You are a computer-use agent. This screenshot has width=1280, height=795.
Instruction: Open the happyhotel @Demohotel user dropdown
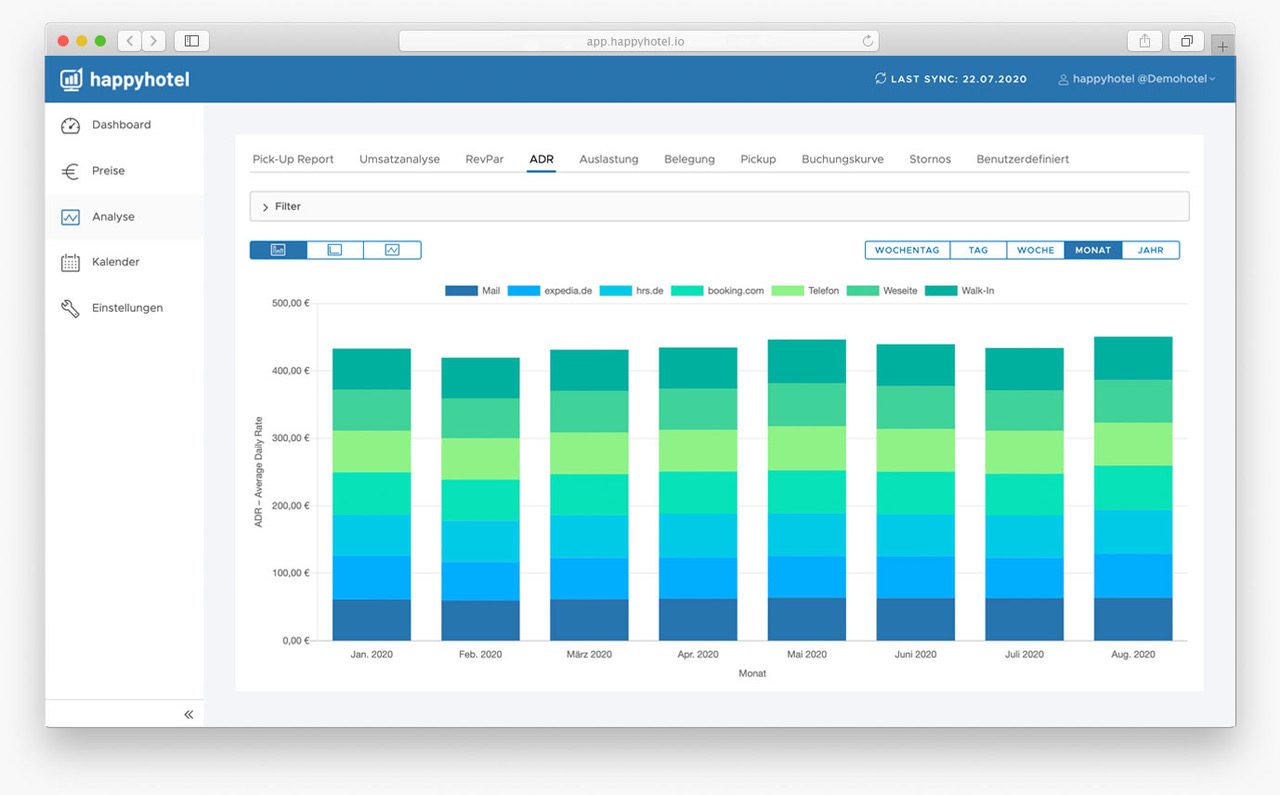pyautogui.click(x=1137, y=79)
